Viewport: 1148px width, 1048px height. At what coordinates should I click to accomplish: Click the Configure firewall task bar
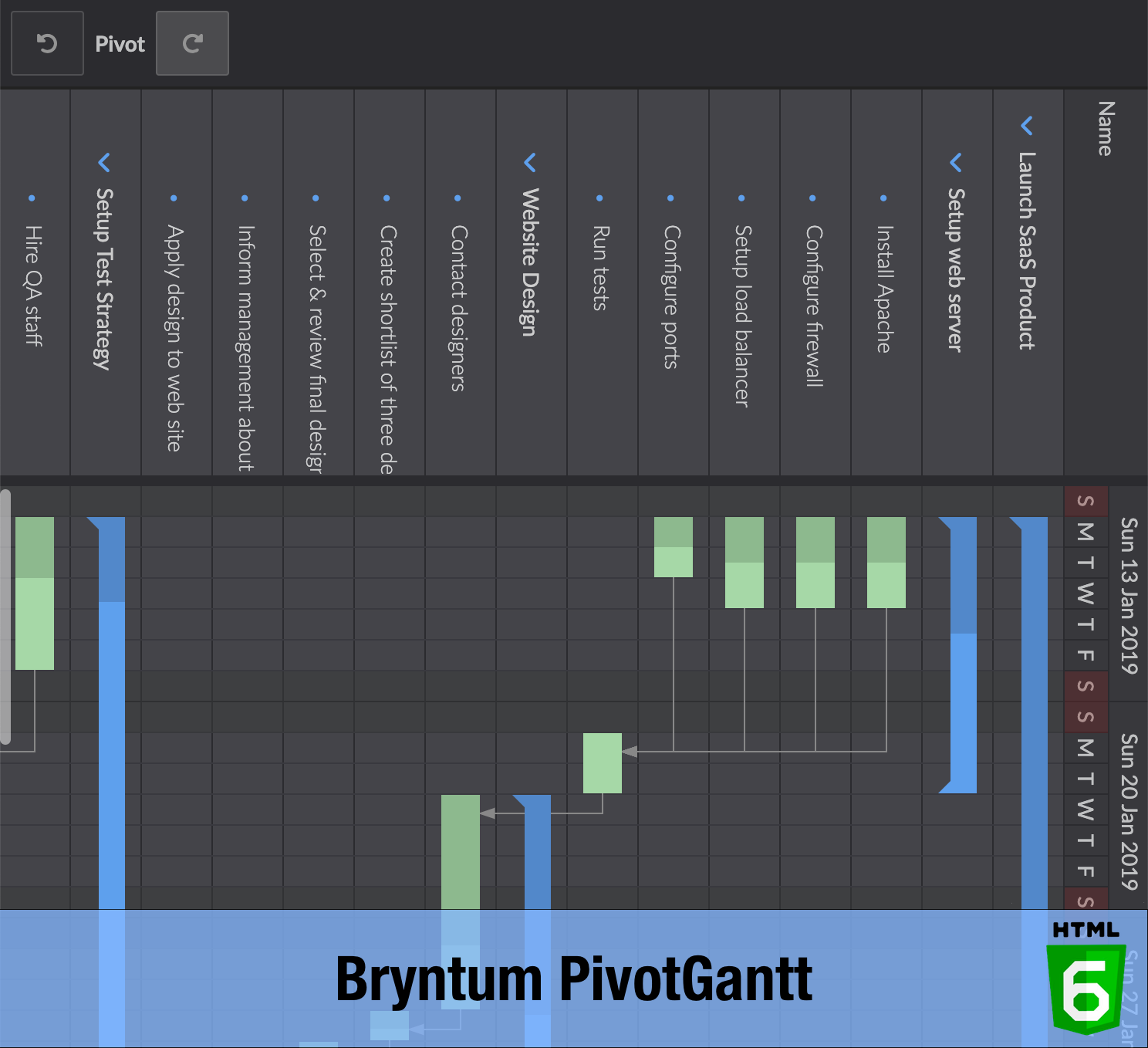point(815,563)
